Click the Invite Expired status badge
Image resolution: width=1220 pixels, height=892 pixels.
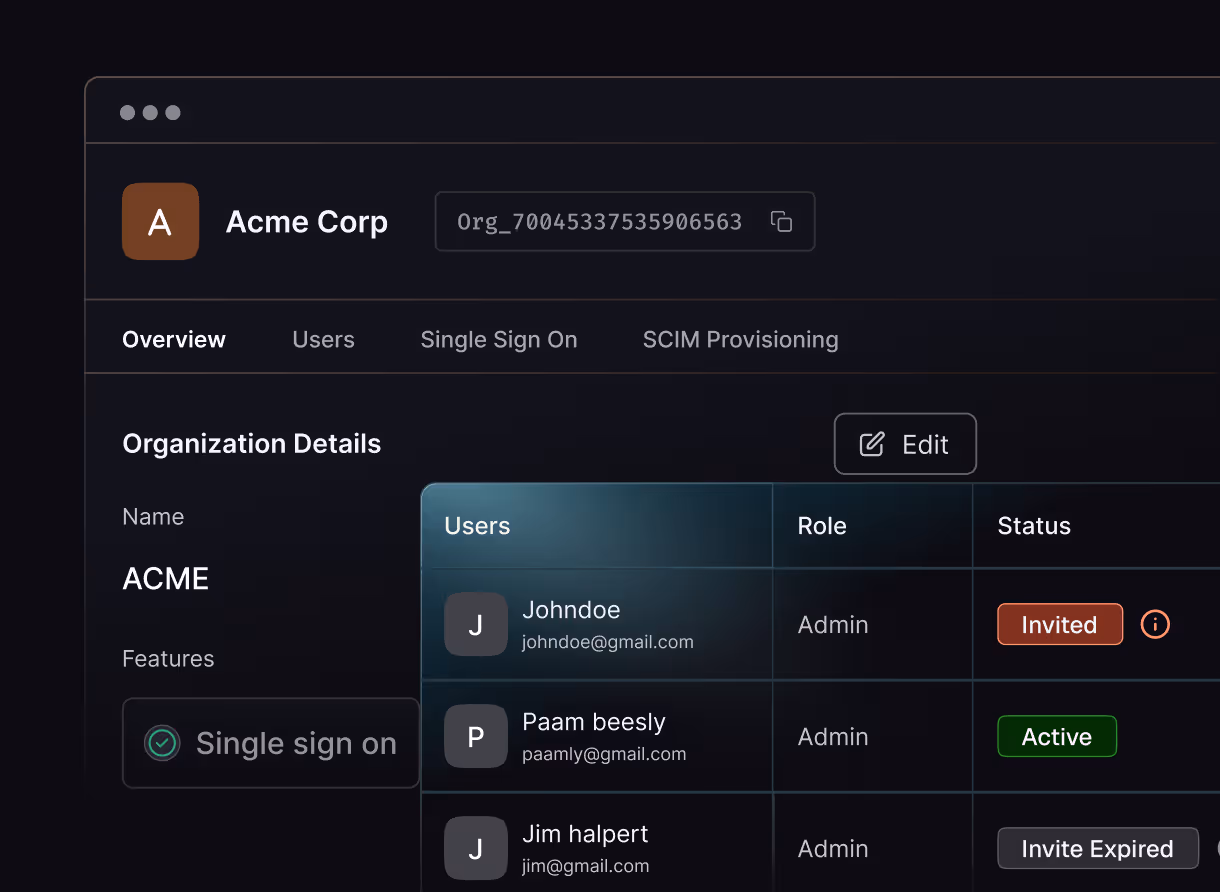click(1098, 849)
